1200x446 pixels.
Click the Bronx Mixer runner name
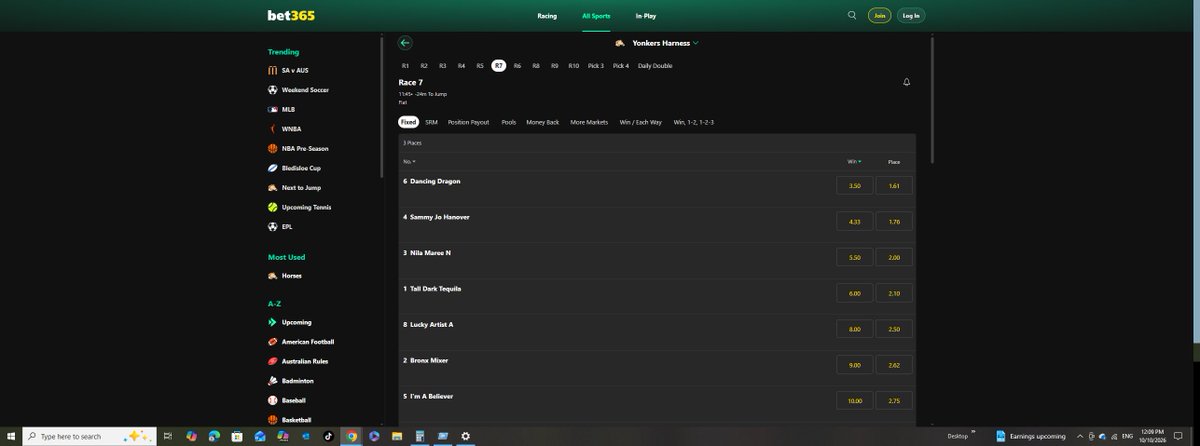pos(429,360)
